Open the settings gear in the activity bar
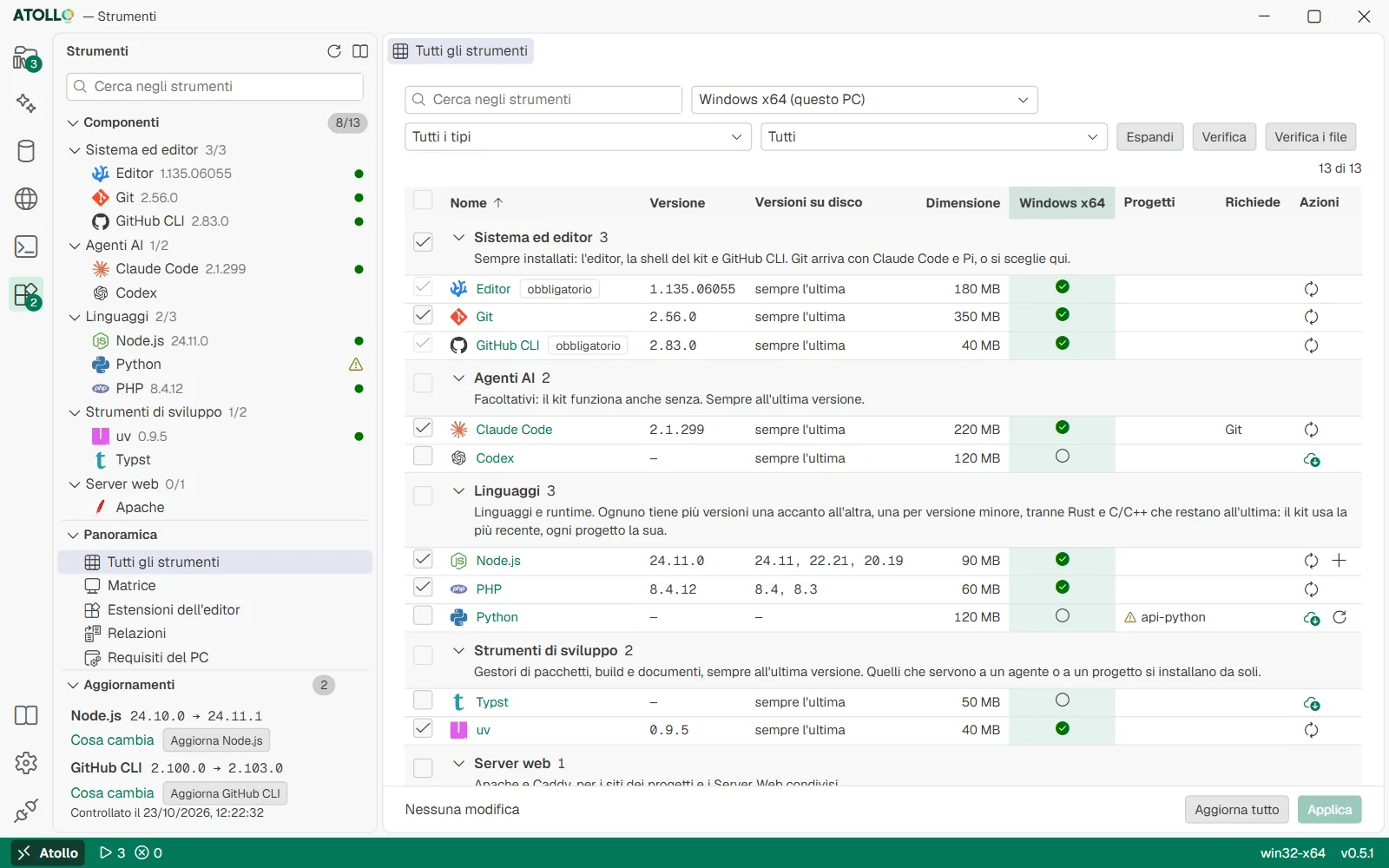1389x868 pixels. click(x=26, y=763)
